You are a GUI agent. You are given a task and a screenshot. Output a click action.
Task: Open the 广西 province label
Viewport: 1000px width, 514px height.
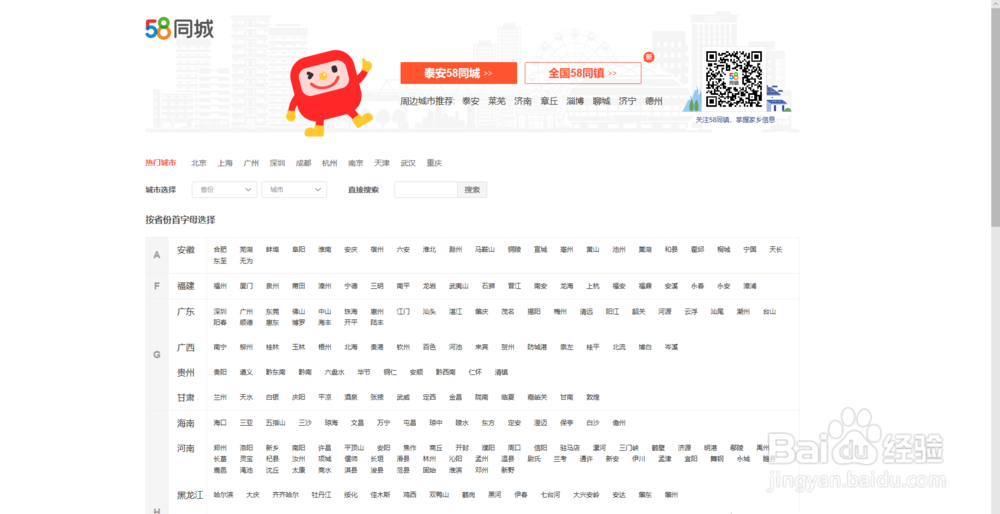[186, 348]
